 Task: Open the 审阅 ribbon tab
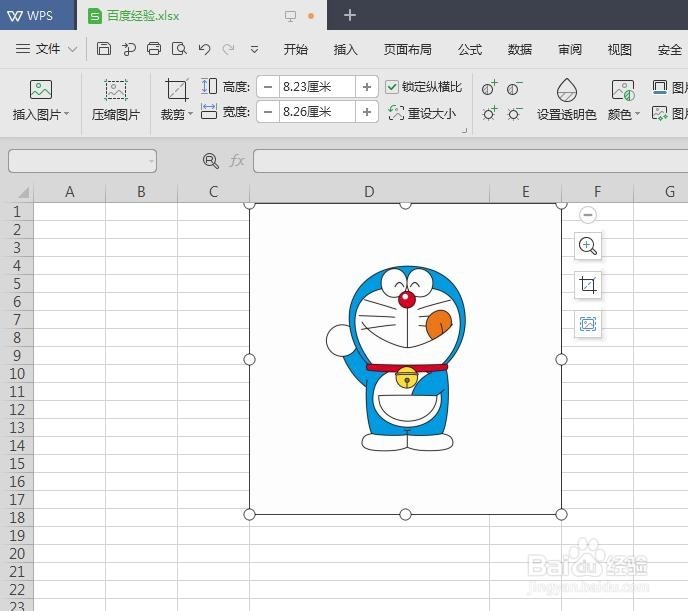(x=570, y=49)
